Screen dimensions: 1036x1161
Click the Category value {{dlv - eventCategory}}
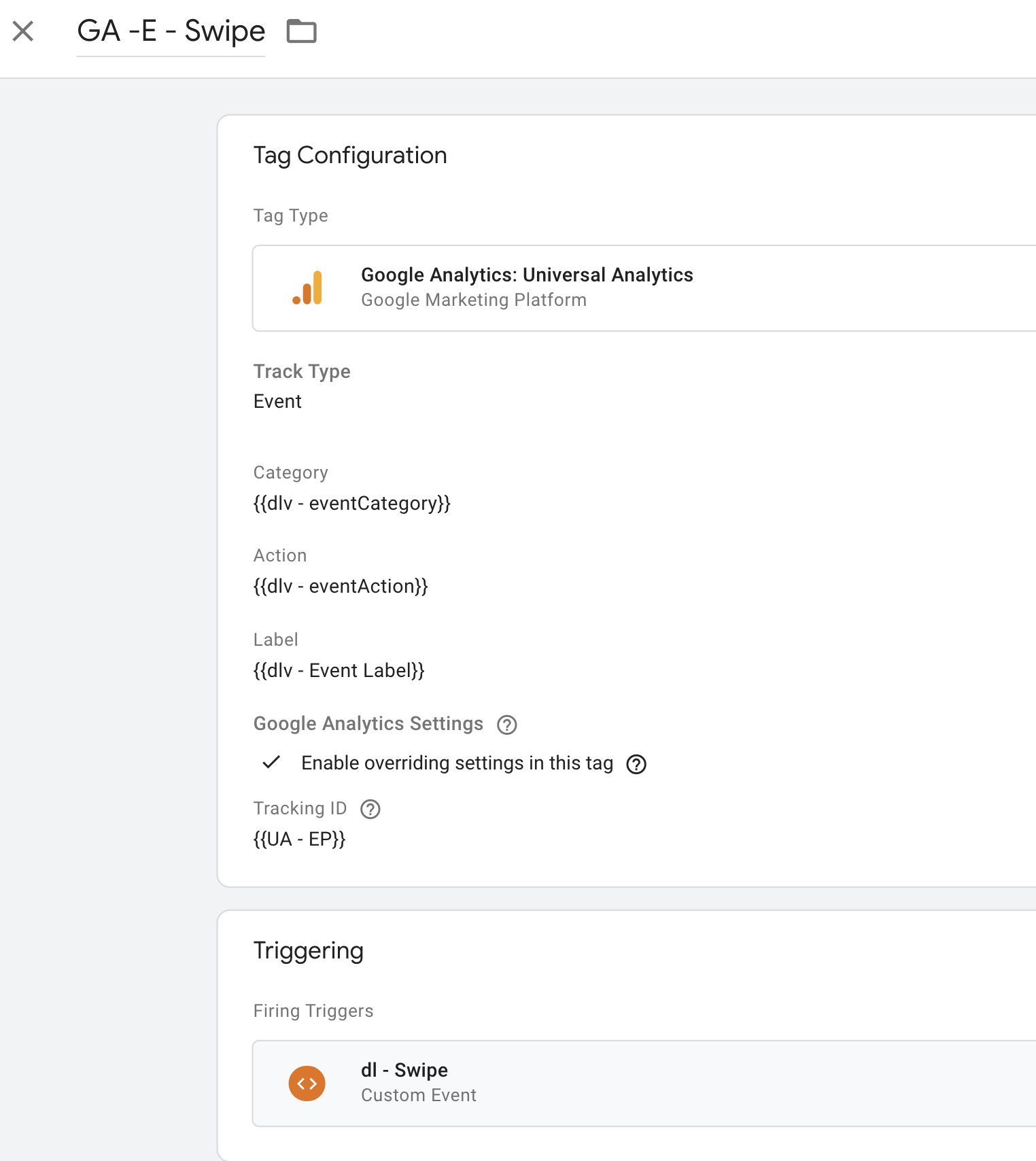(352, 503)
